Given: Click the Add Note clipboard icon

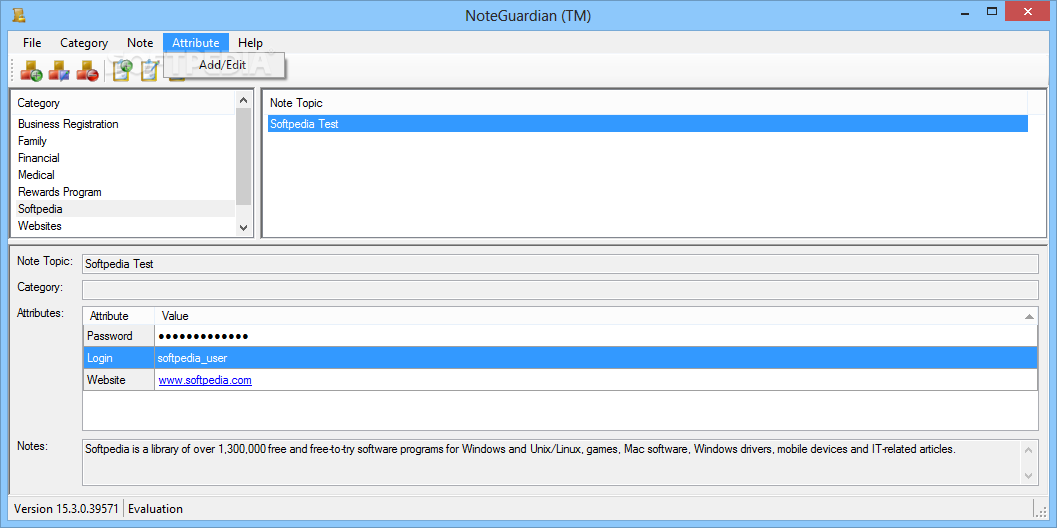Looking at the screenshot, I should point(123,70).
